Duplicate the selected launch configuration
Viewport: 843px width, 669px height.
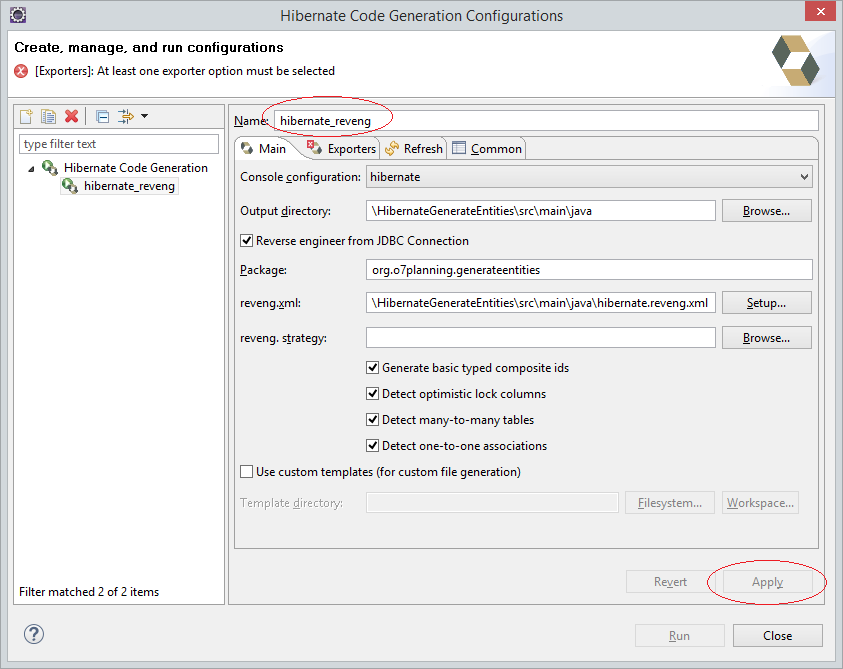click(49, 116)
